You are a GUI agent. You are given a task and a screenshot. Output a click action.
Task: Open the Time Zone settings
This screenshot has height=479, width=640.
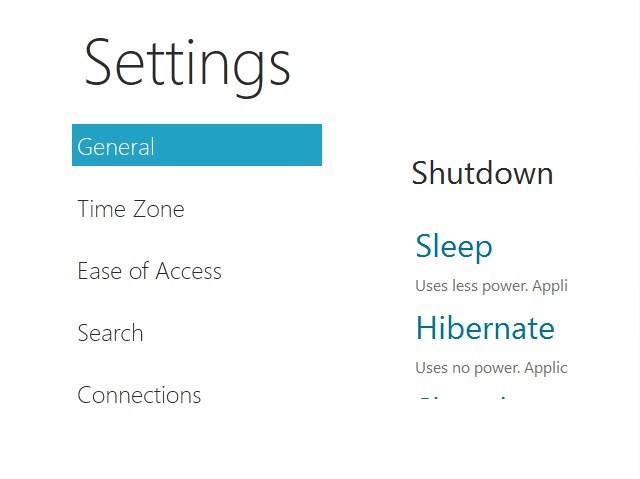click(x=131, y=209)
